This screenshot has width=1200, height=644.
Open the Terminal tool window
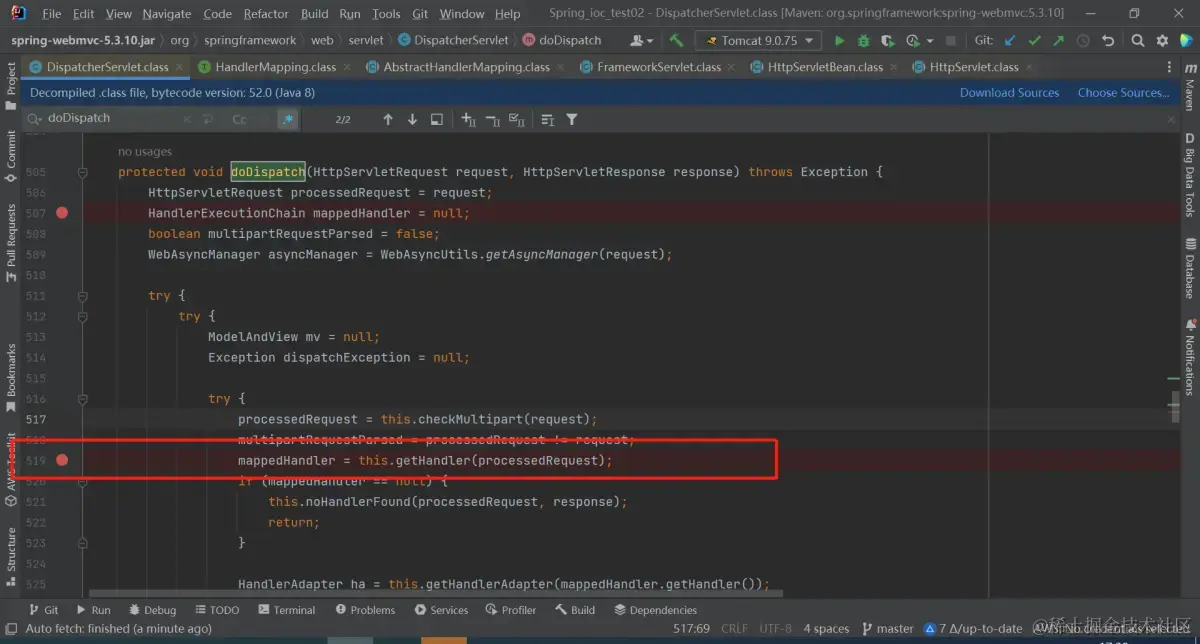point(286,610)
